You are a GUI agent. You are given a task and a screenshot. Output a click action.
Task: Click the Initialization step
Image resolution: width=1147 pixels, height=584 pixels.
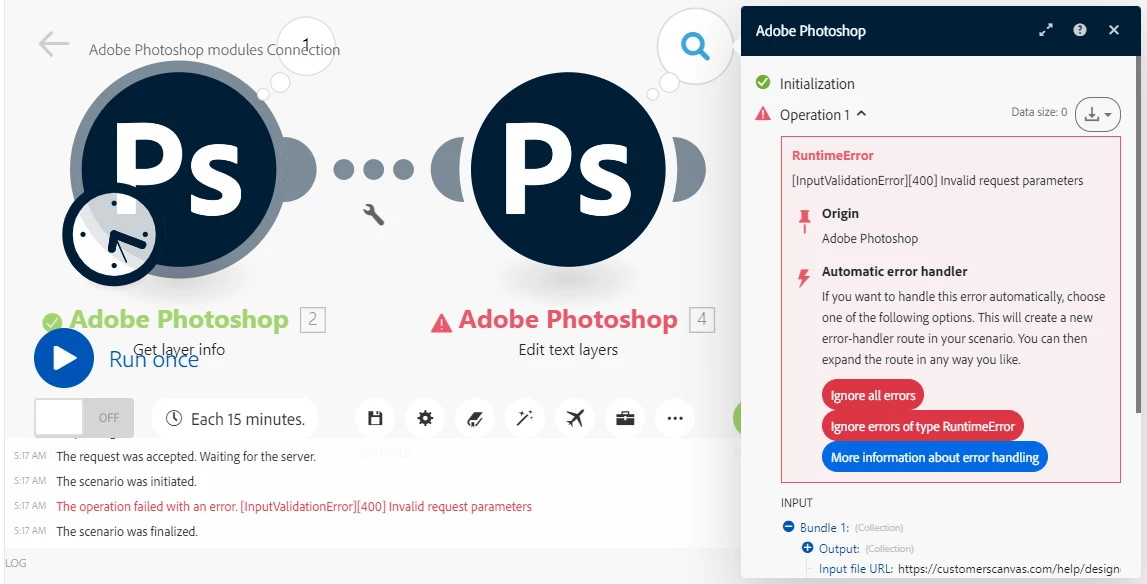point(817,83)
